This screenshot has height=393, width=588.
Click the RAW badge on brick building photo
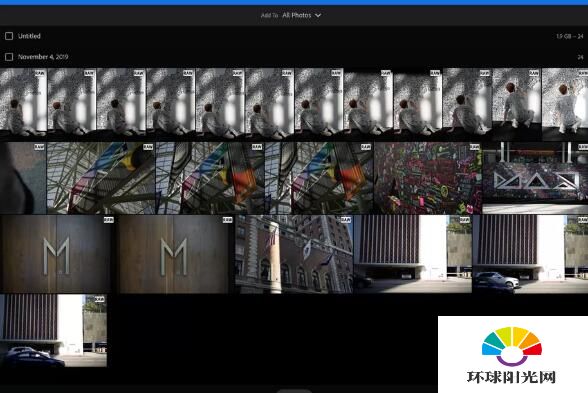point(345,220)
